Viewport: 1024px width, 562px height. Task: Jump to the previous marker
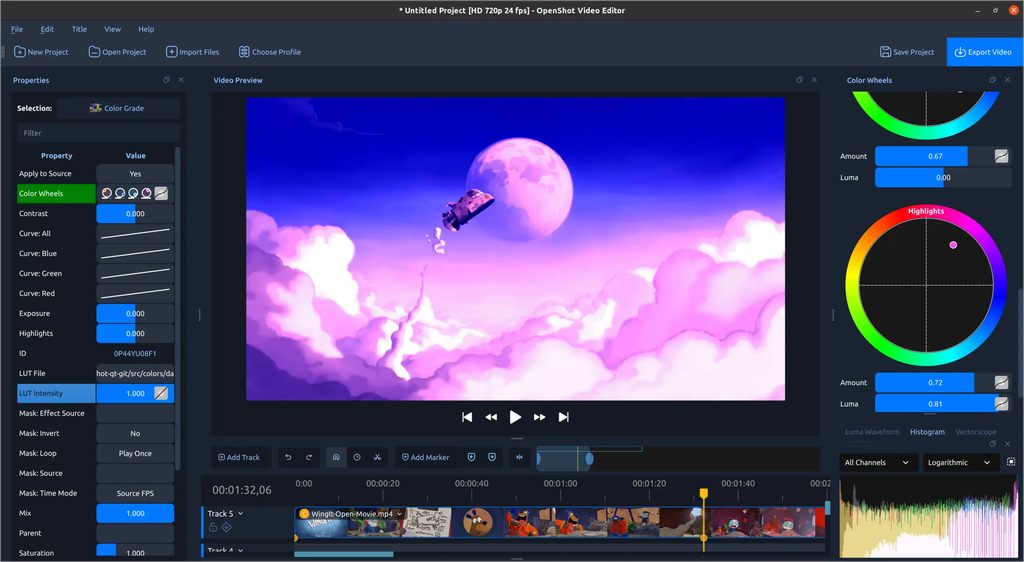[x=472, y=458]
